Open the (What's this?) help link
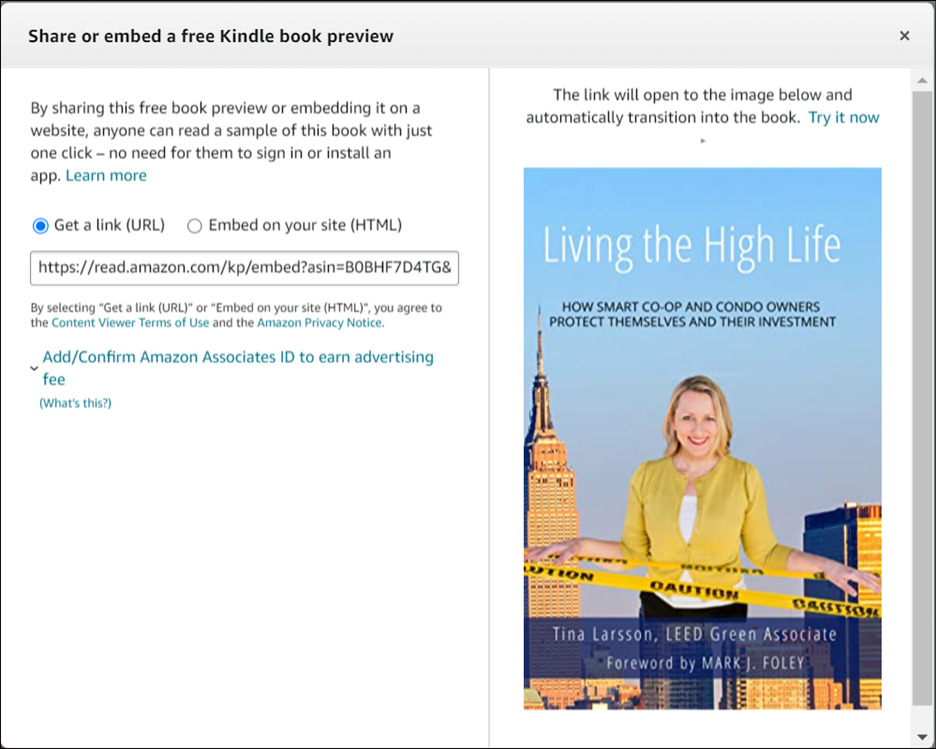936x749 pixels. pos(75,403)
